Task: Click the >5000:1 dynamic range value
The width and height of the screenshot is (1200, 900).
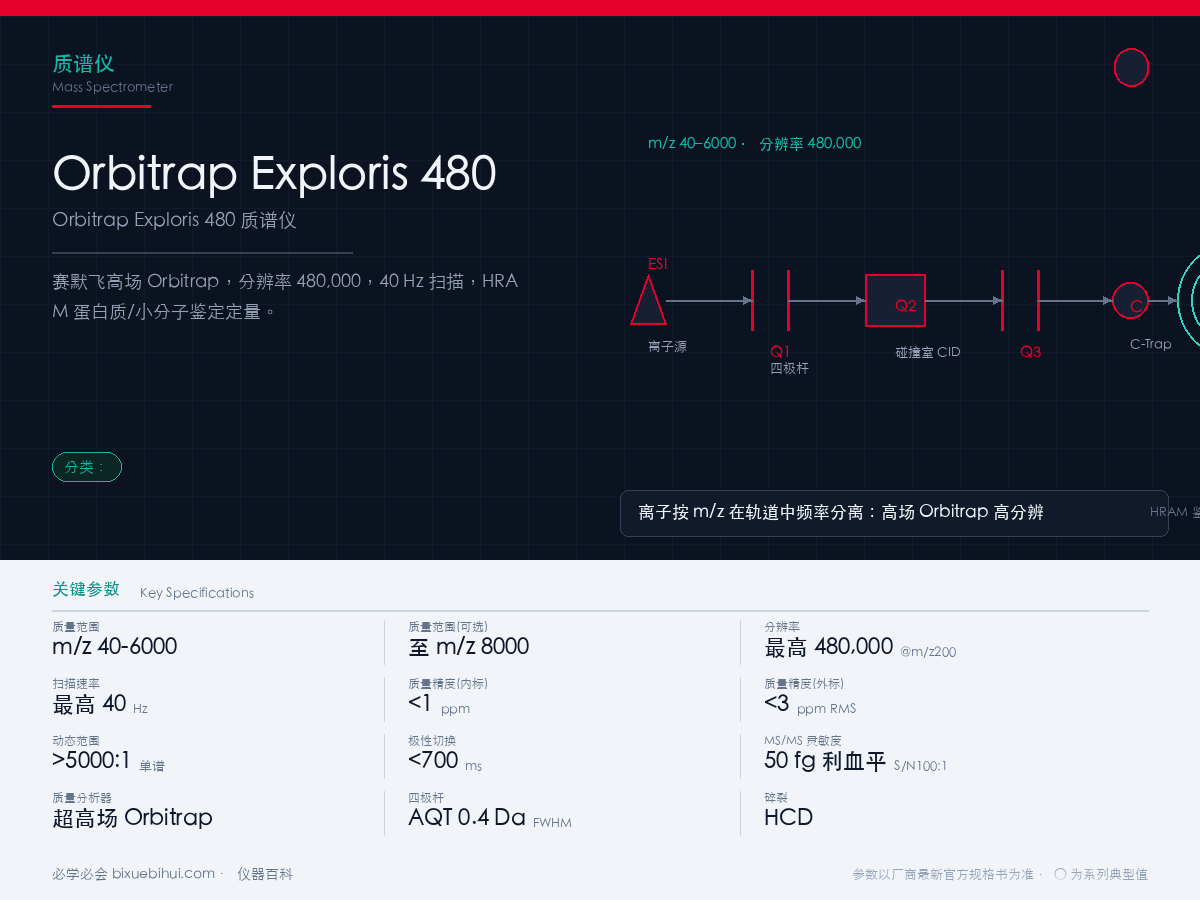Action: click(x=108, y=761)
